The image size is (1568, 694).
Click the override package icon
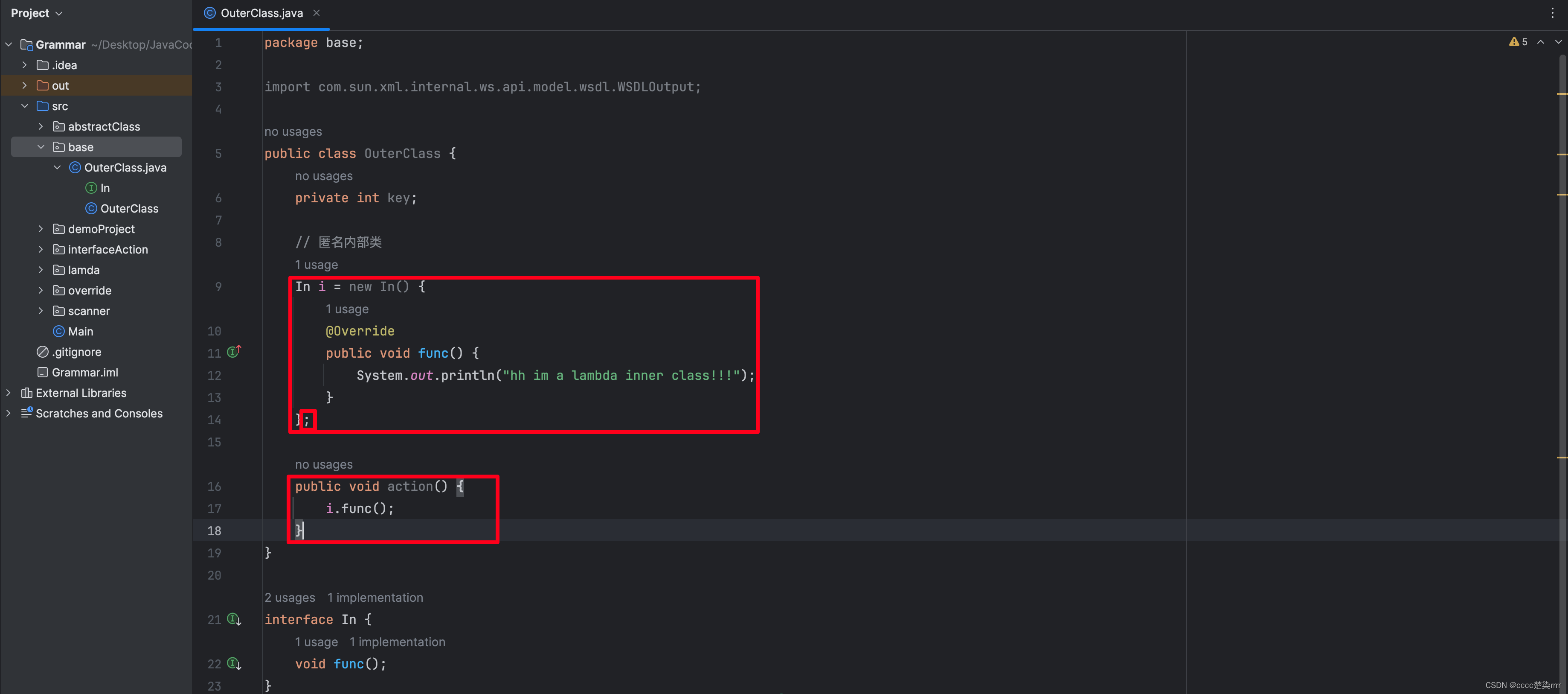point(59,291)
